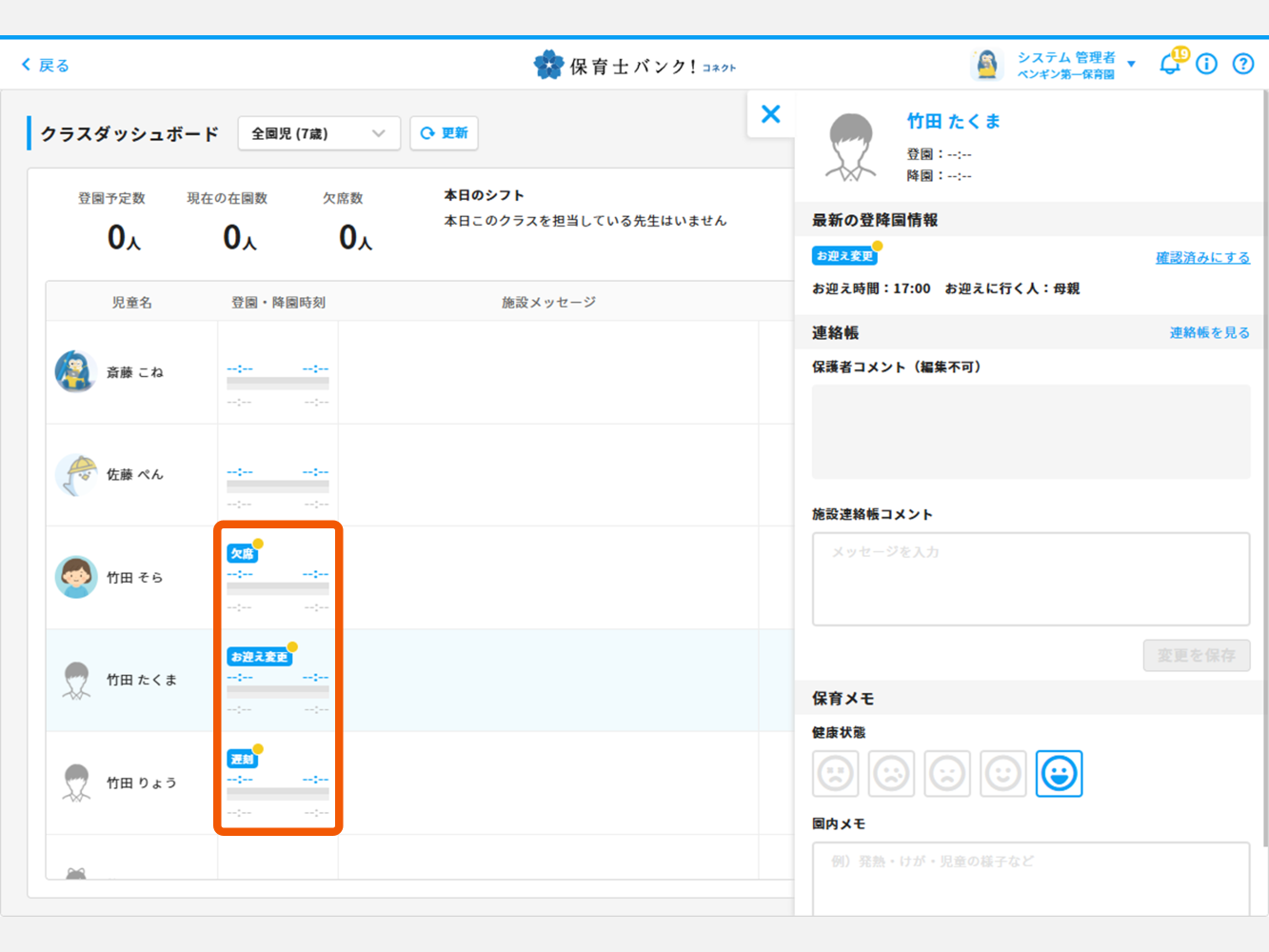The width and height of the screenshot is (1269, 952).
Task: Expand the システム管理者 account menu
Action: pos(1076,65)
